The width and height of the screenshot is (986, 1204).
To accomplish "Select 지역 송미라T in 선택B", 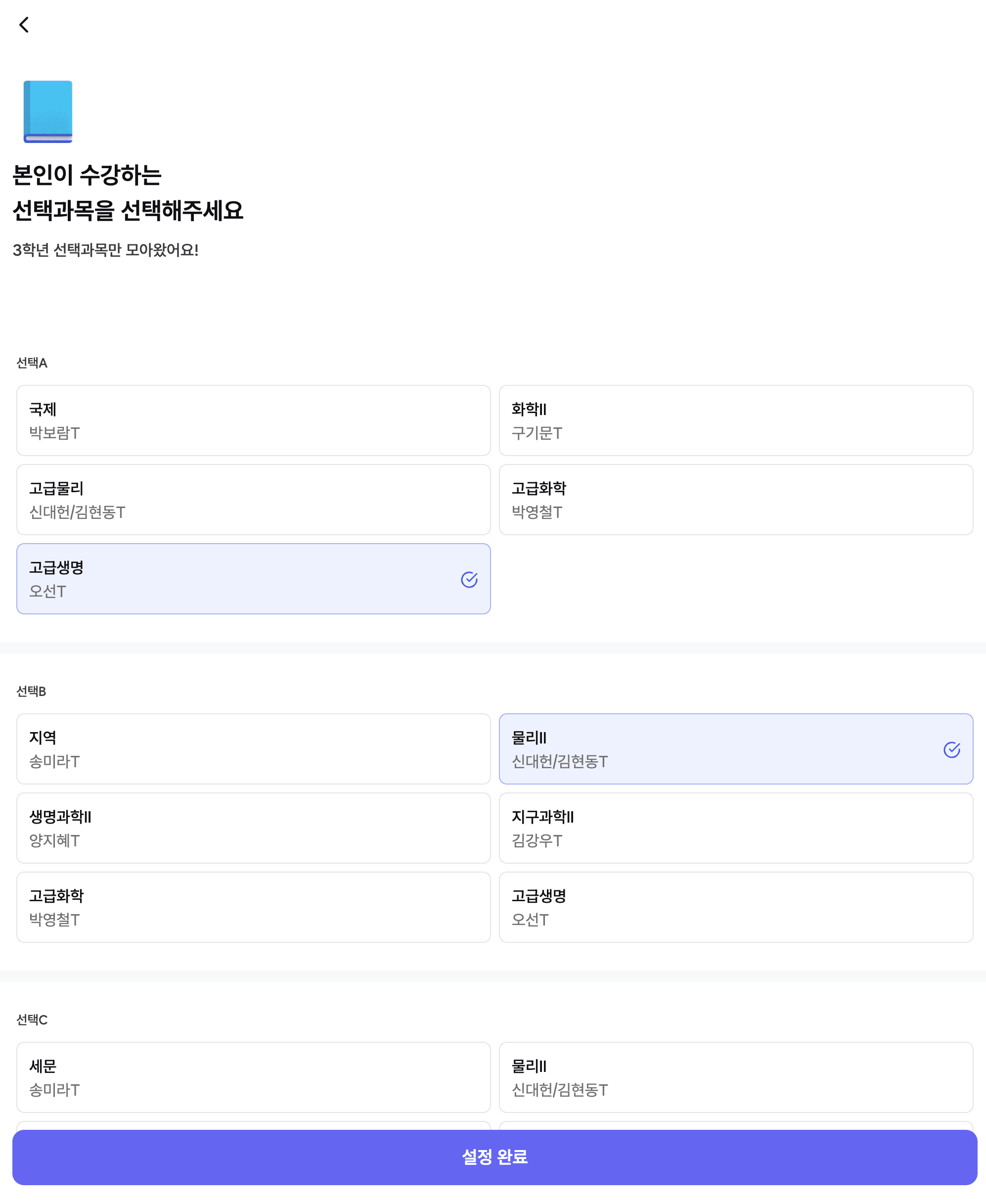I will 253,748.
